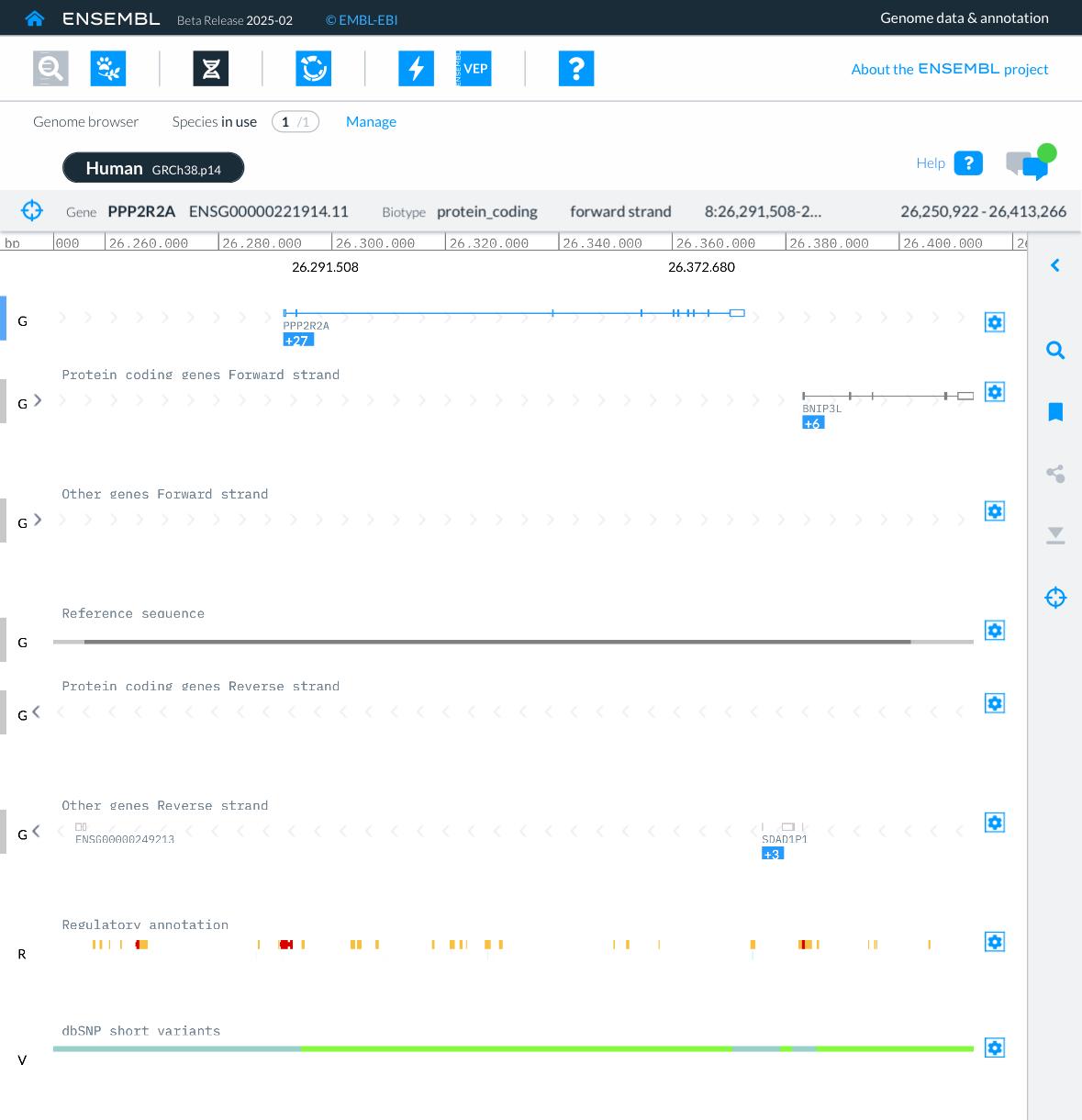Open the entity viewer DNA icon
1082x1120 pixels.
click(x=211, y=69)
